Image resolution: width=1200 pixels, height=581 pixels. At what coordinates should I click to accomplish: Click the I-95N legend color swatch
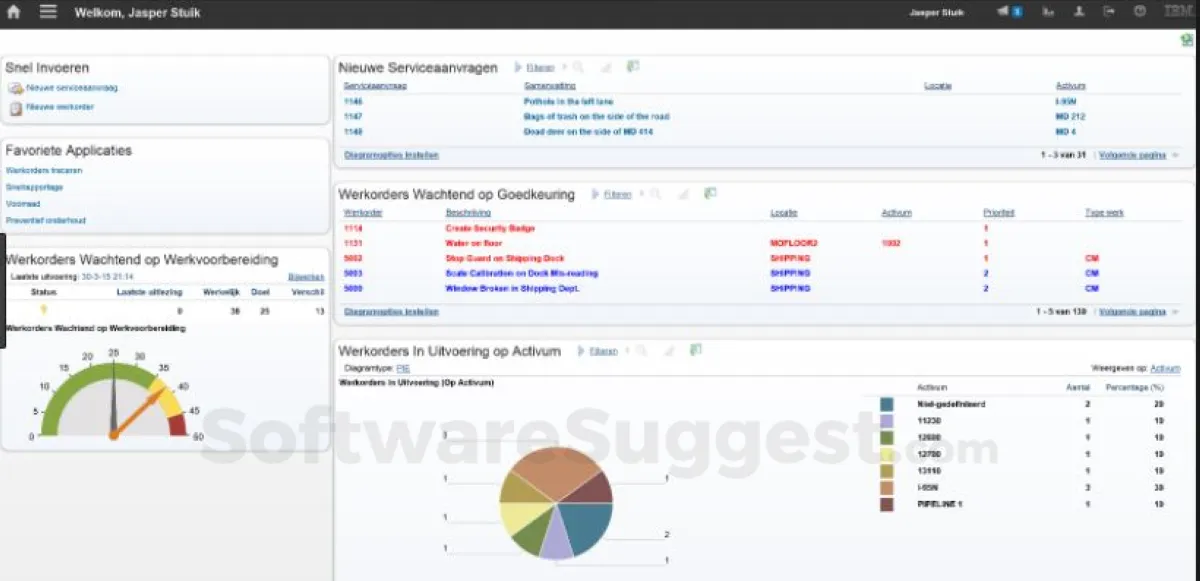(887, 487)
